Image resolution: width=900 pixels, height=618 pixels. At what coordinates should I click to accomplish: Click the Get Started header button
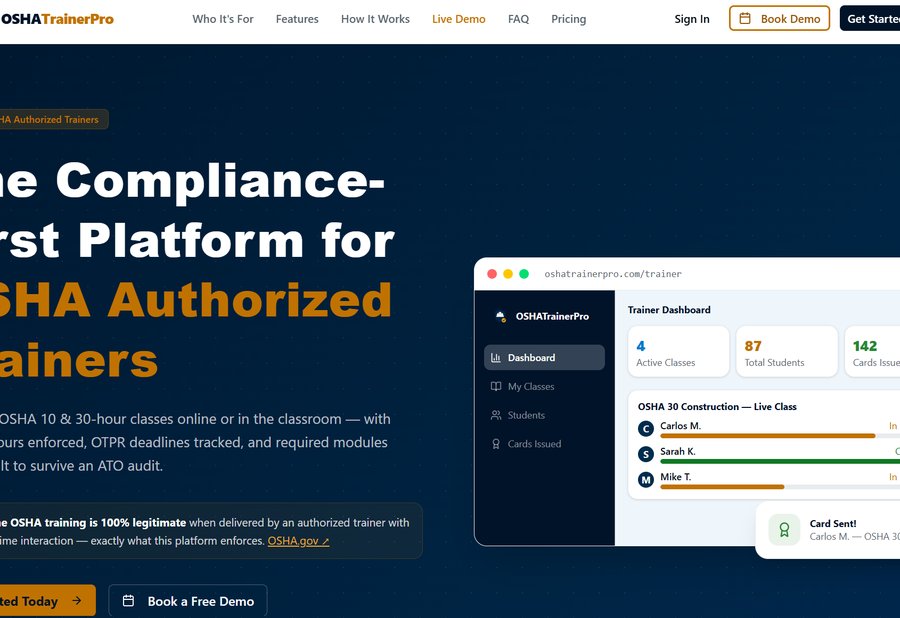click(870, 18)
